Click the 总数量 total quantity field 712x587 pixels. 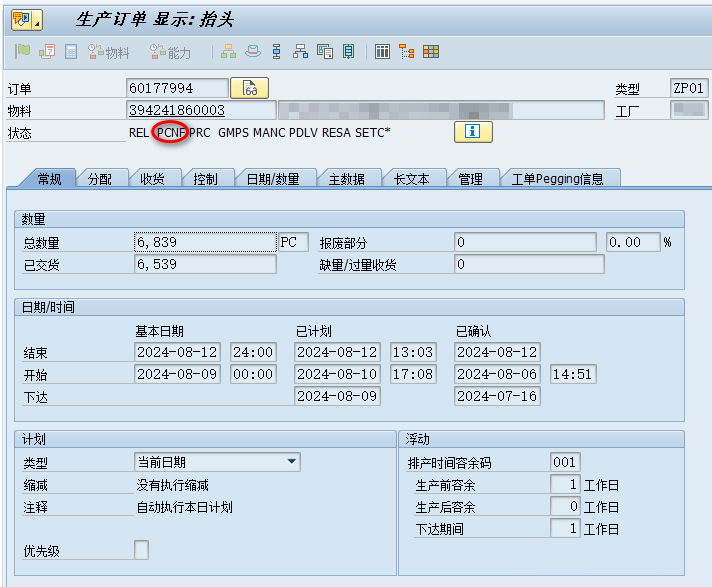coord(204,242)
